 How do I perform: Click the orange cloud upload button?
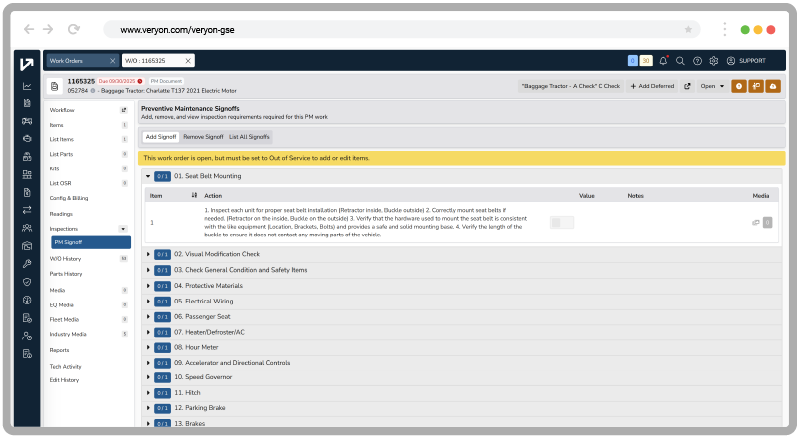click(x=773, y=86)
